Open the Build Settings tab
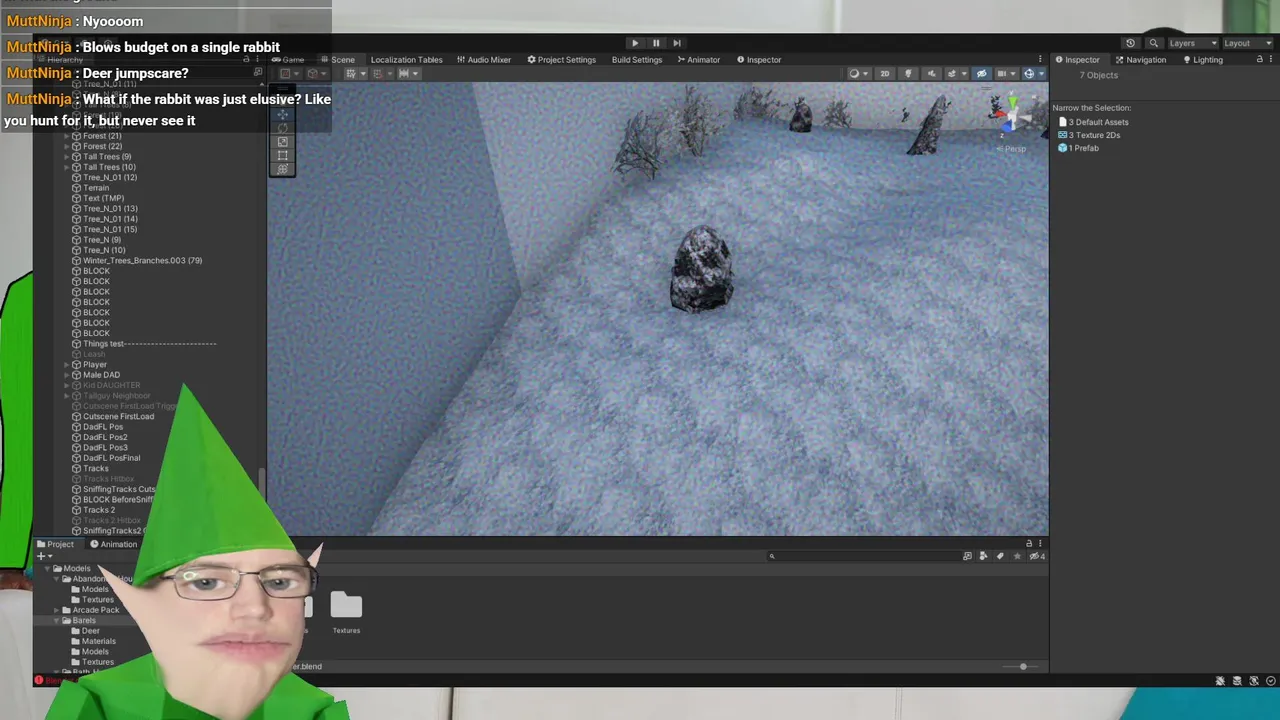 point(637,60)
